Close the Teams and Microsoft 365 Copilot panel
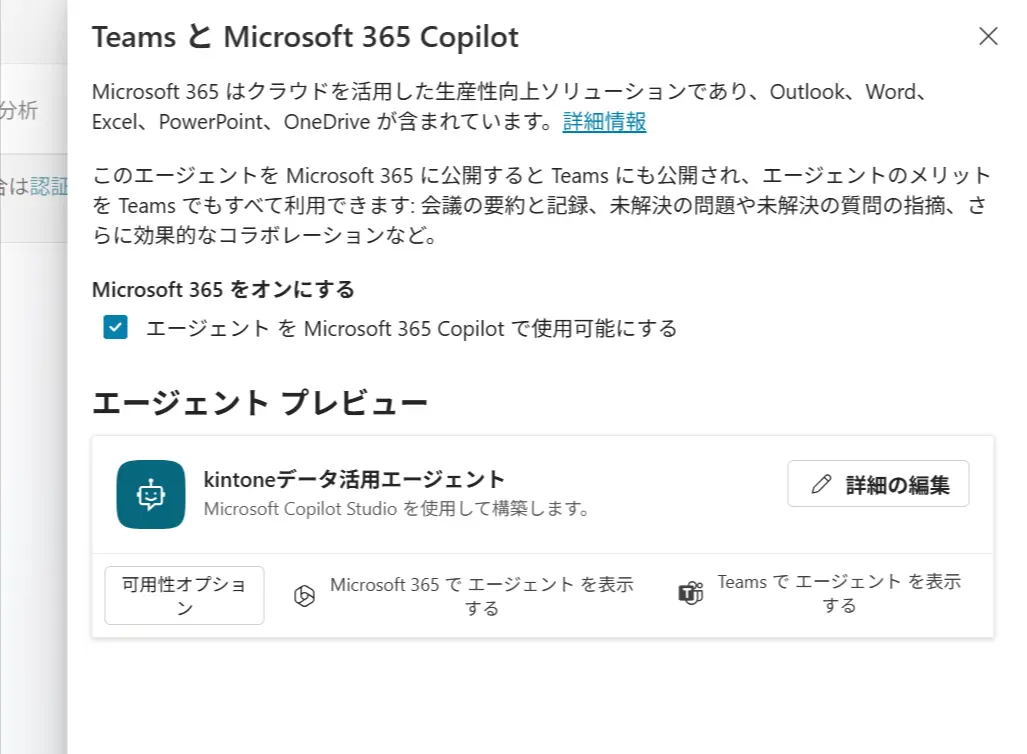 pyautogui.click(x=988, y=37)
